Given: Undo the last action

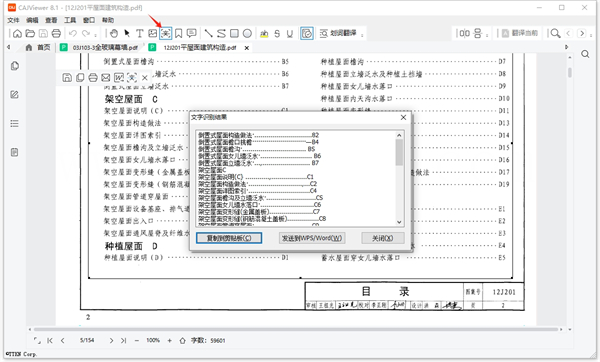Looking at the screenshot, I should 73,34.
